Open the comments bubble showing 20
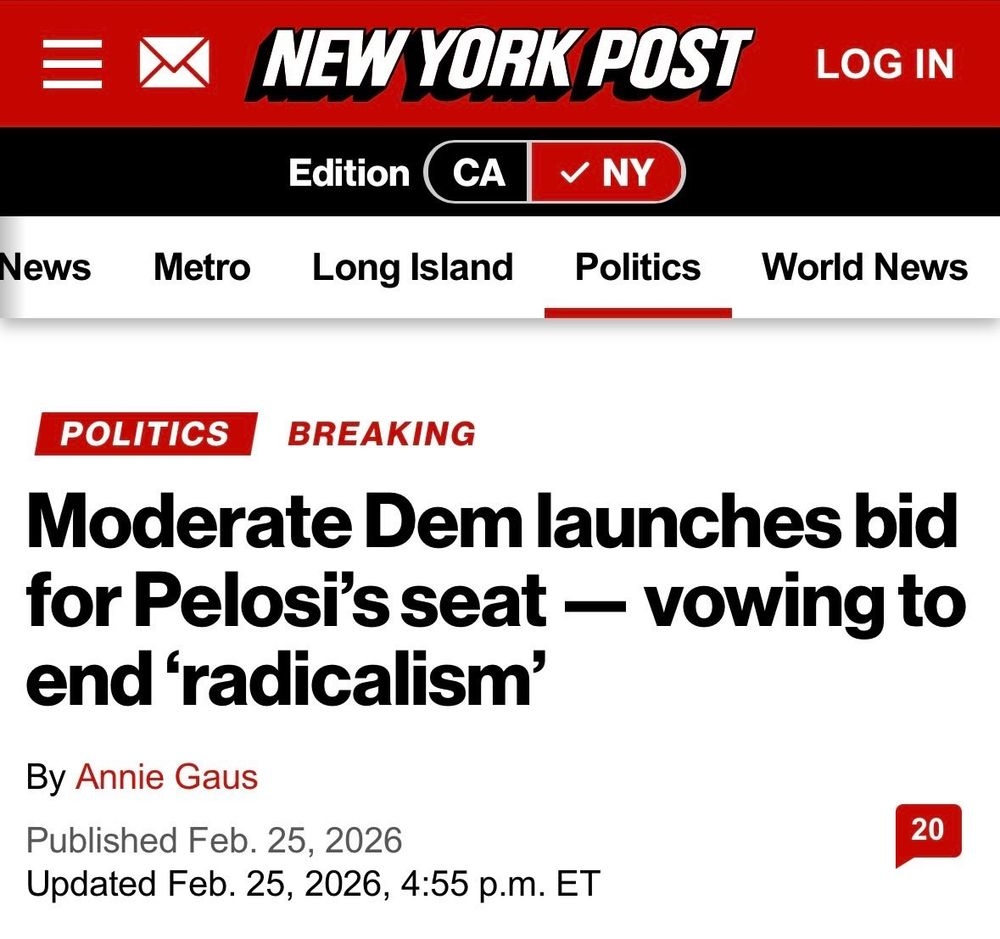Viewport: 1000px width, 939px height. (927, 832)
